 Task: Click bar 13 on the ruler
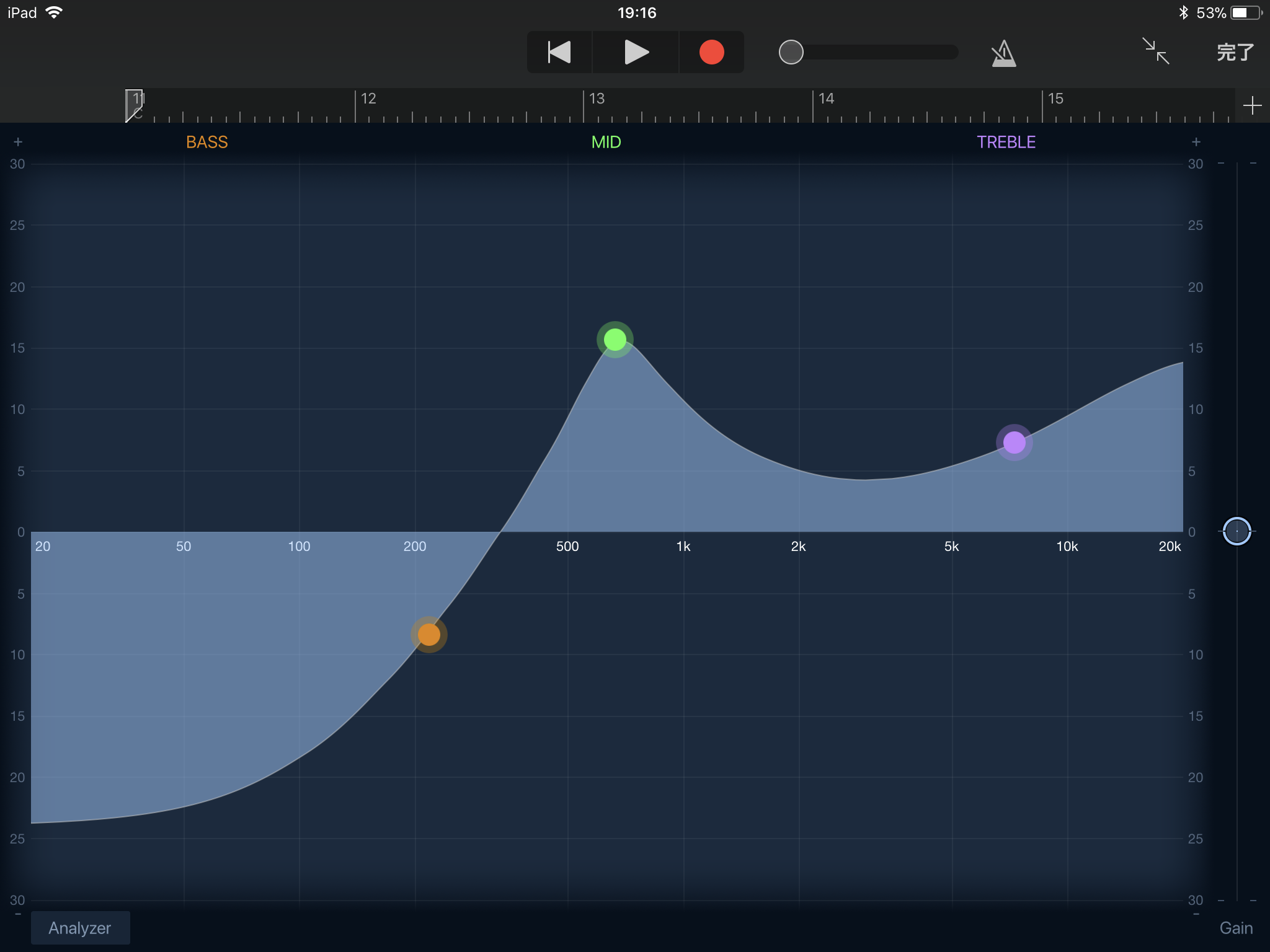click(x=597, y=99)
